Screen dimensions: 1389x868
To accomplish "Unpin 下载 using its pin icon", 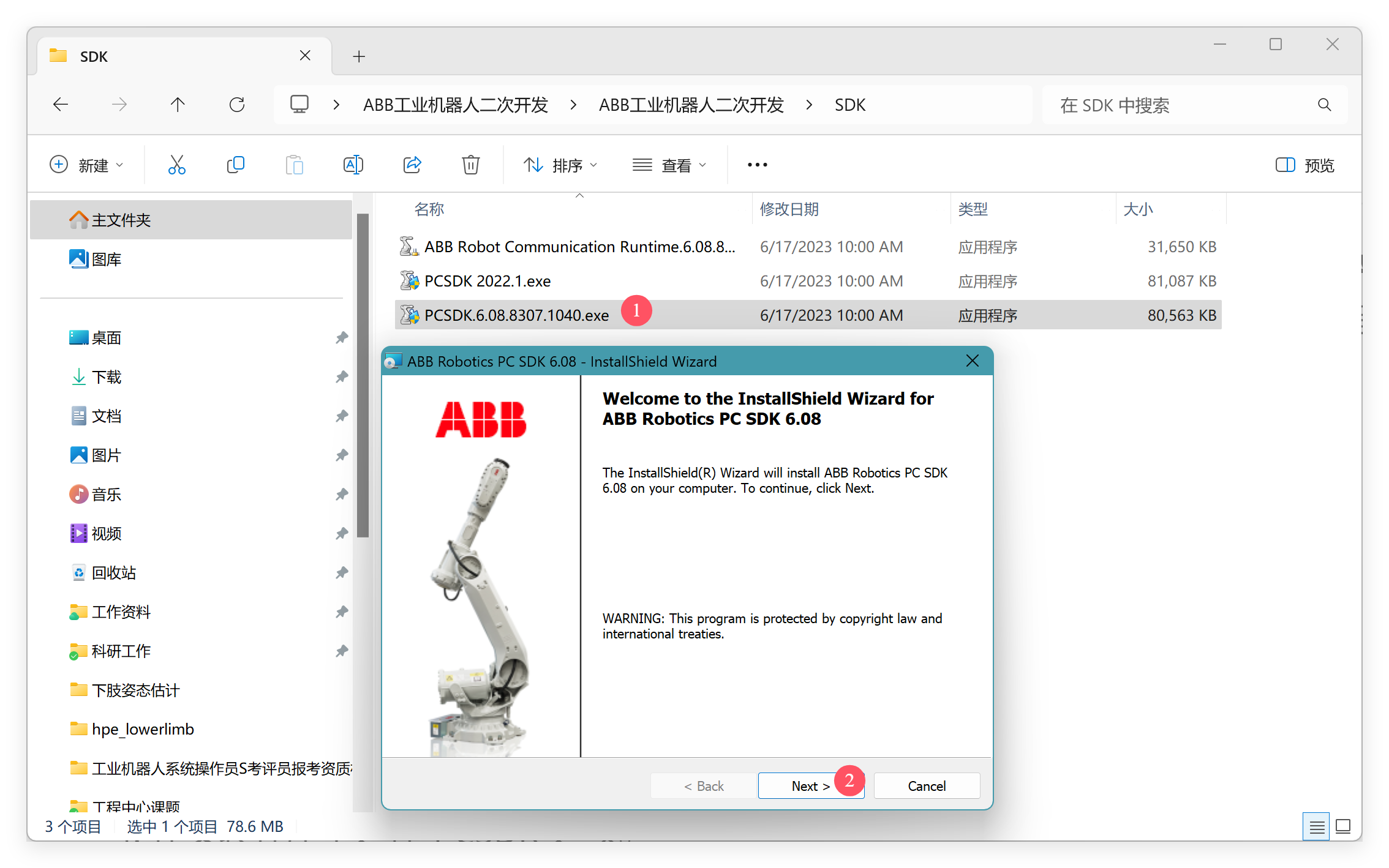I will coord(342,376).
